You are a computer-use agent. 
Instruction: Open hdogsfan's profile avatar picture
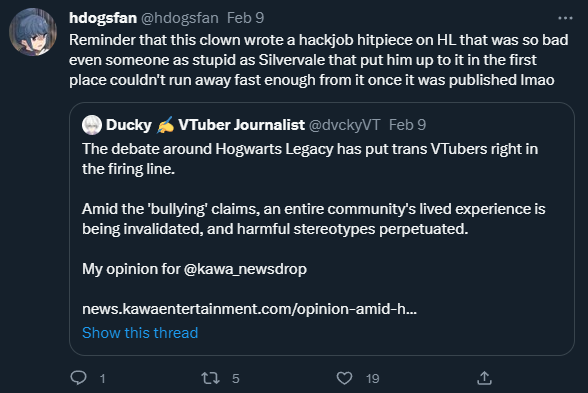33,32
